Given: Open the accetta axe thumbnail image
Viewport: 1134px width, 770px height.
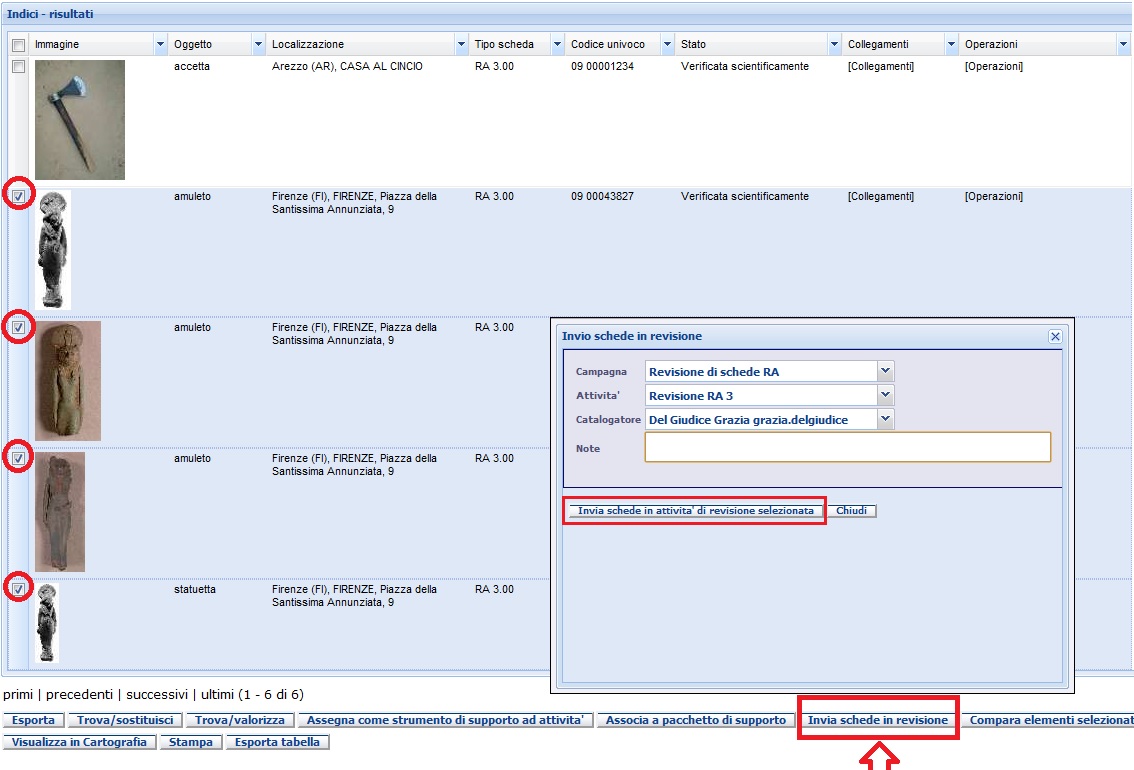Looking at the screenshot, I should (80, 120).
